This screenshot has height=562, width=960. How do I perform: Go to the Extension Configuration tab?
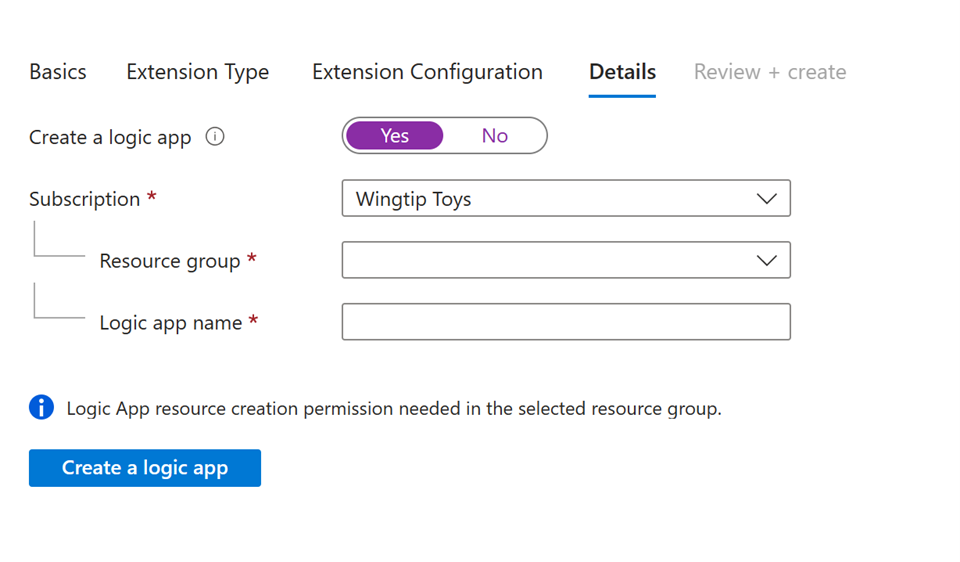pyautogui.click(x=427, y=72)
